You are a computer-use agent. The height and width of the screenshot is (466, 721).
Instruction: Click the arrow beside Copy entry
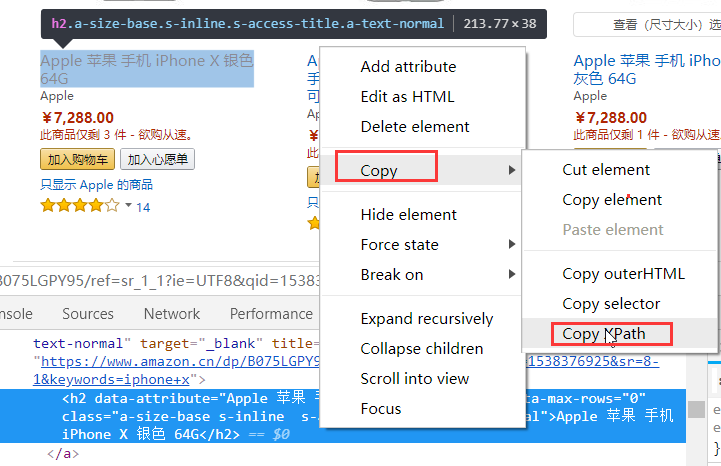coord(512,170)
